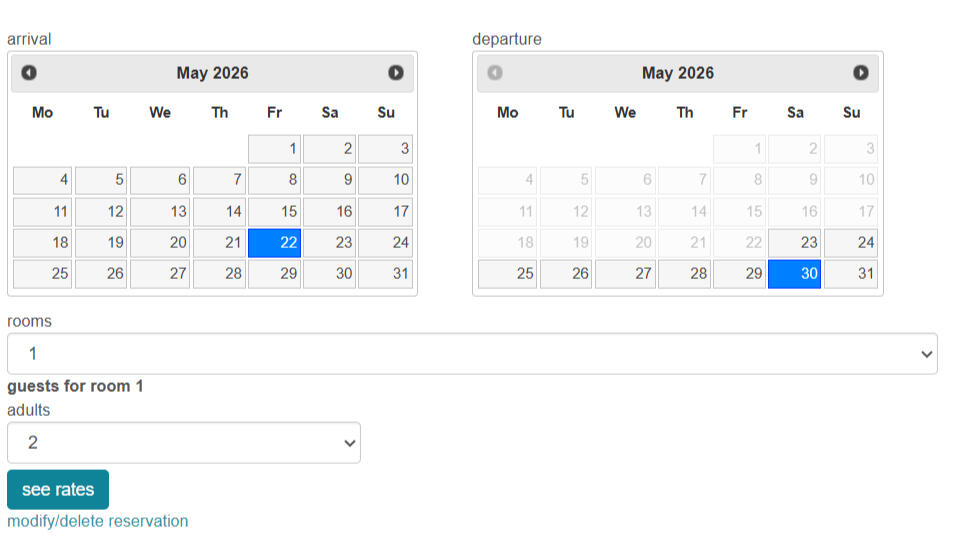Open the rooms dropdown
Viewport: 966px width, 556px height.
tap(472, 354)
